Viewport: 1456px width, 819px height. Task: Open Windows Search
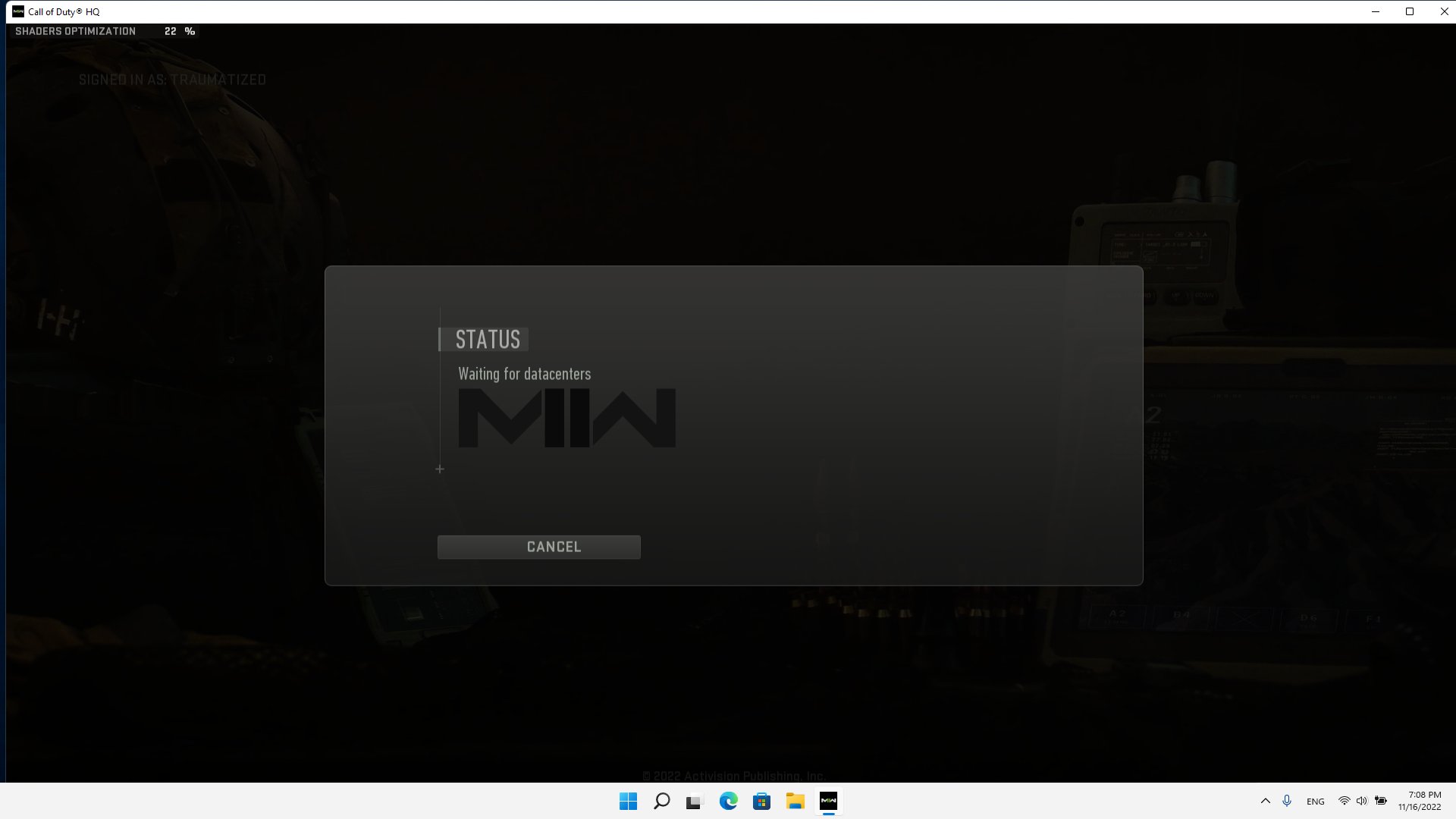(661, 801)
